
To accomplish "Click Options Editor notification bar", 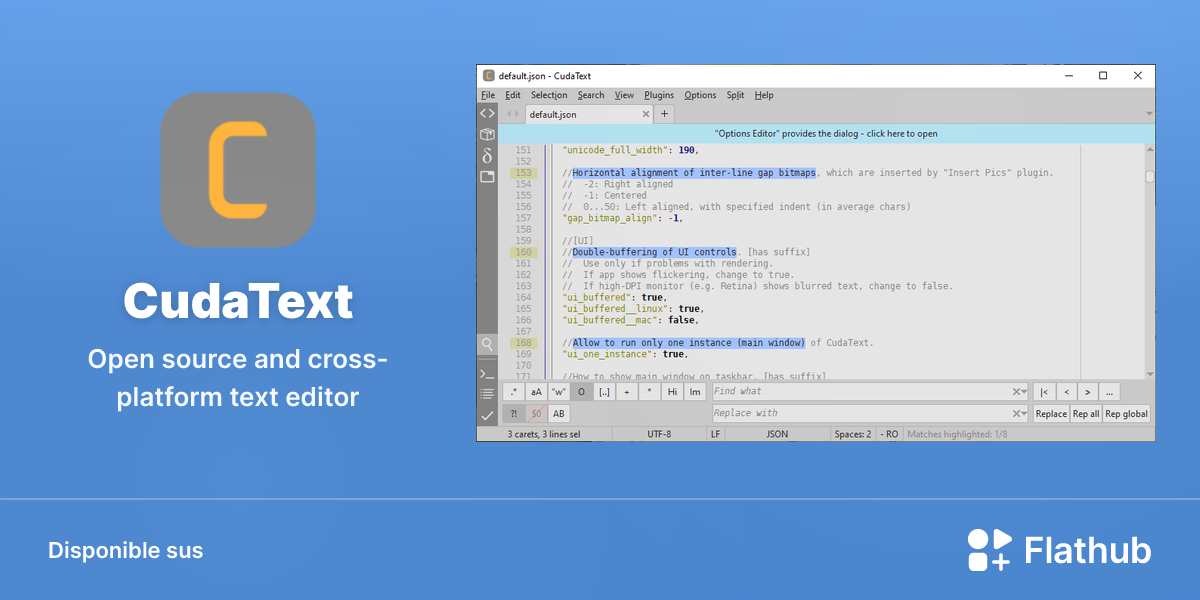I will [826, 133].
